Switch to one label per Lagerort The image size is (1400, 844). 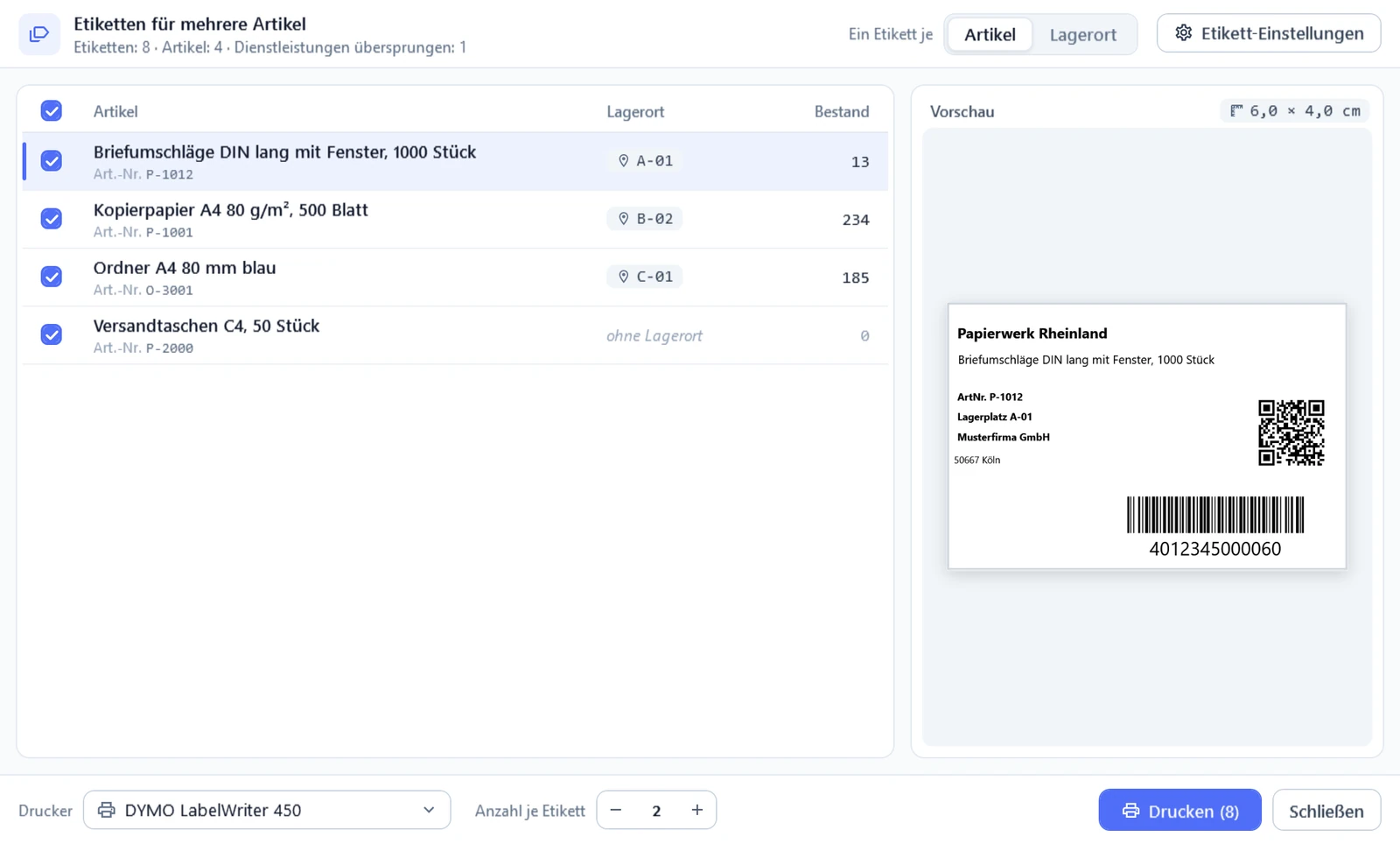point(1083,34)
